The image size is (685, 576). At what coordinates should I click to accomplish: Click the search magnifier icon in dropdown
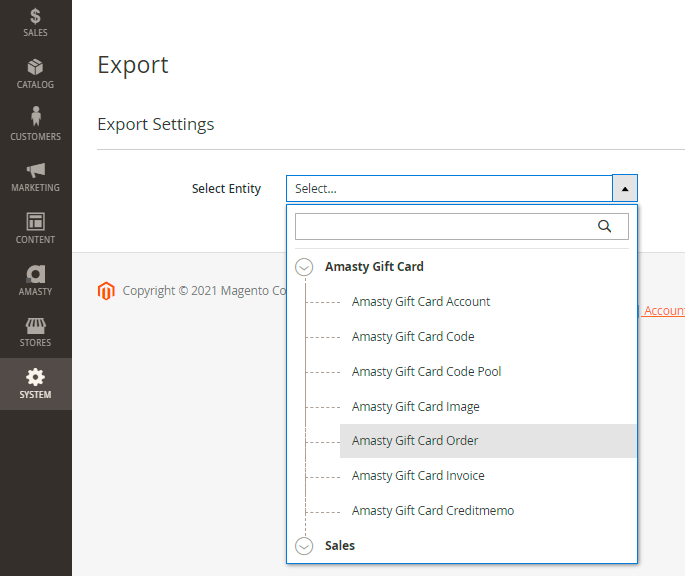pos(604,226)
